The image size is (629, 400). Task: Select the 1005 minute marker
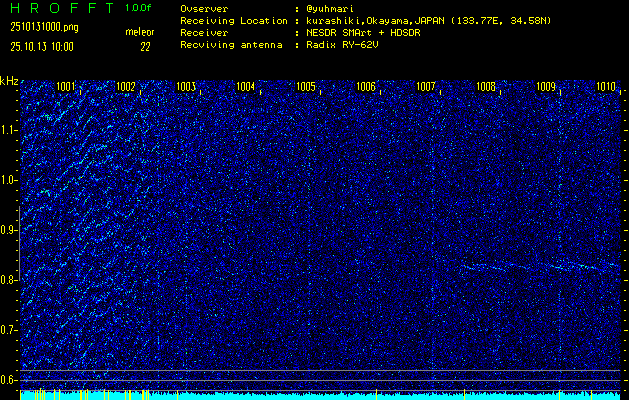[x=306, y=87]
